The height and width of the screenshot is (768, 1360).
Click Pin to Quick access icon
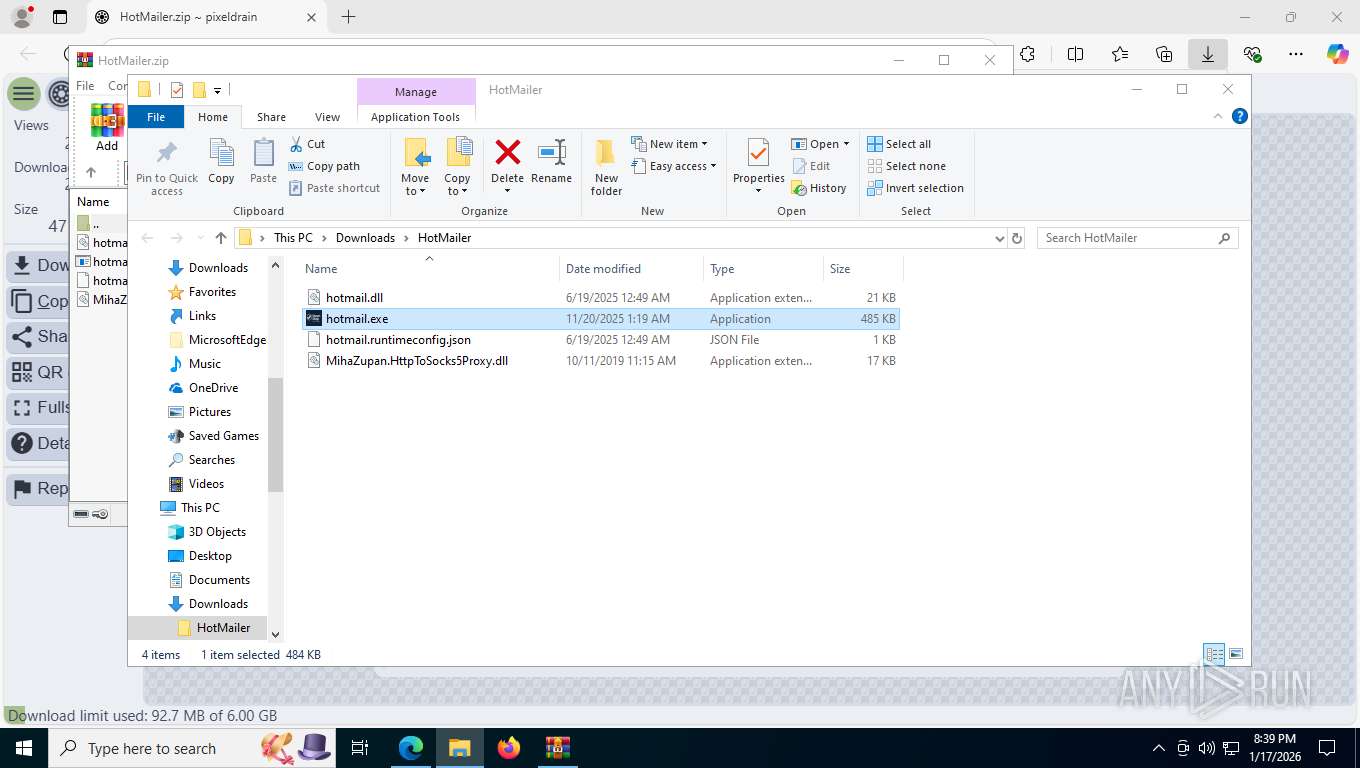(x=167, y=153)
